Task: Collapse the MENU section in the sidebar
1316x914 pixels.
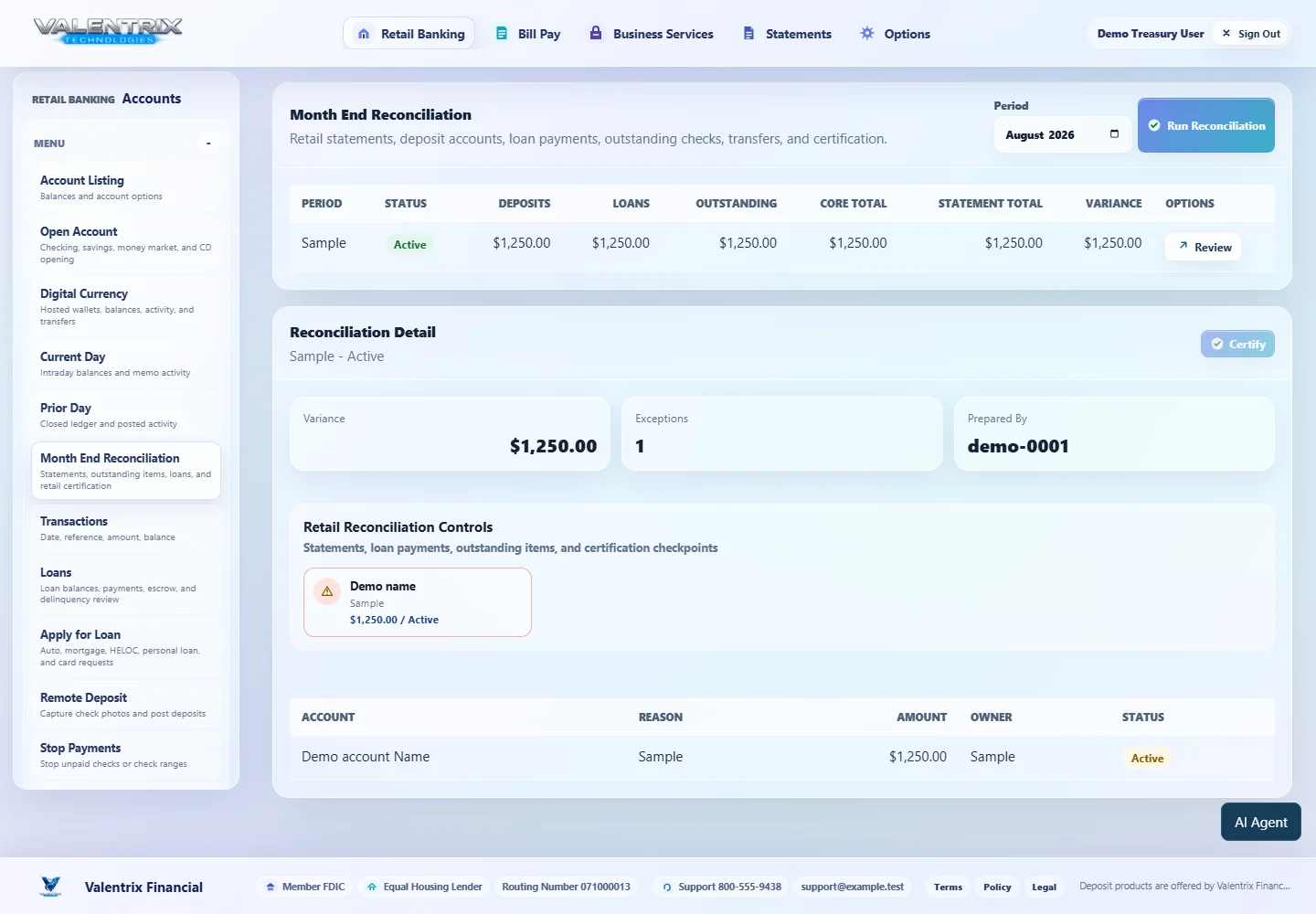Action: pyautogui.click(x=208, y=143)
